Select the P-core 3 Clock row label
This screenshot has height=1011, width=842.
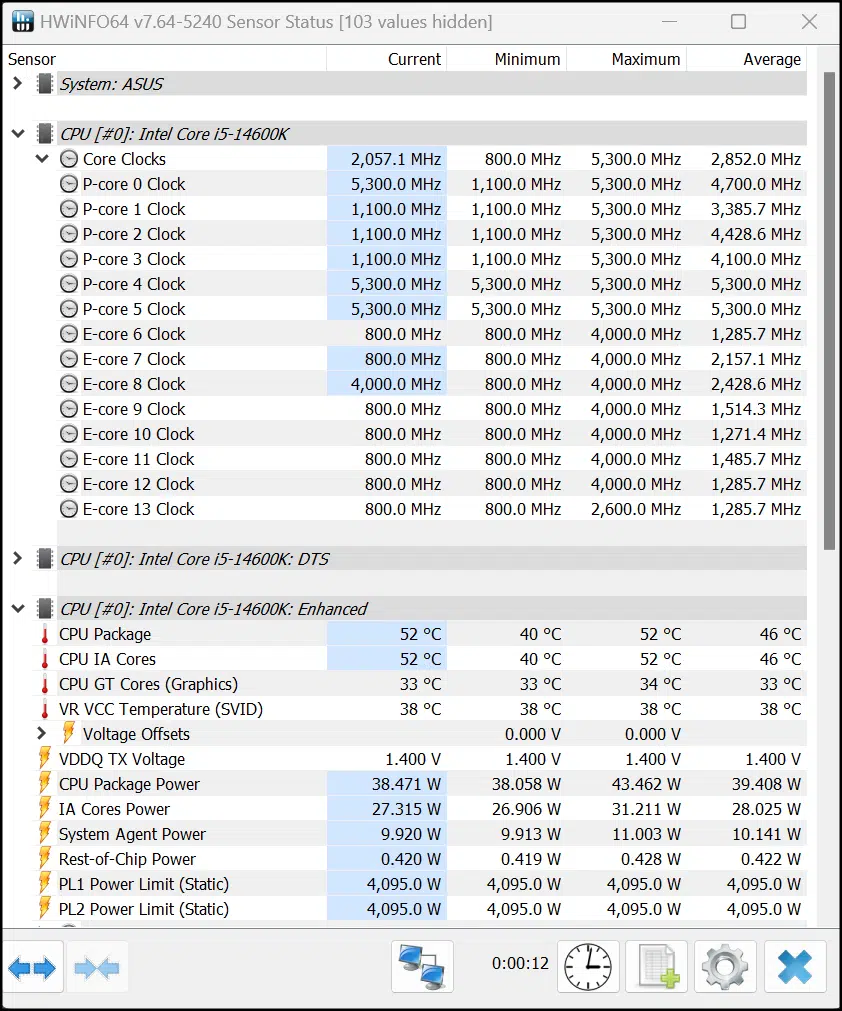[134, 259]
